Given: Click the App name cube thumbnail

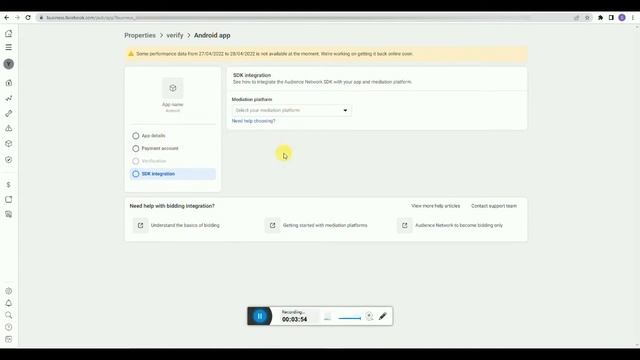Looking at the screenshot, I should coord(173,88).
